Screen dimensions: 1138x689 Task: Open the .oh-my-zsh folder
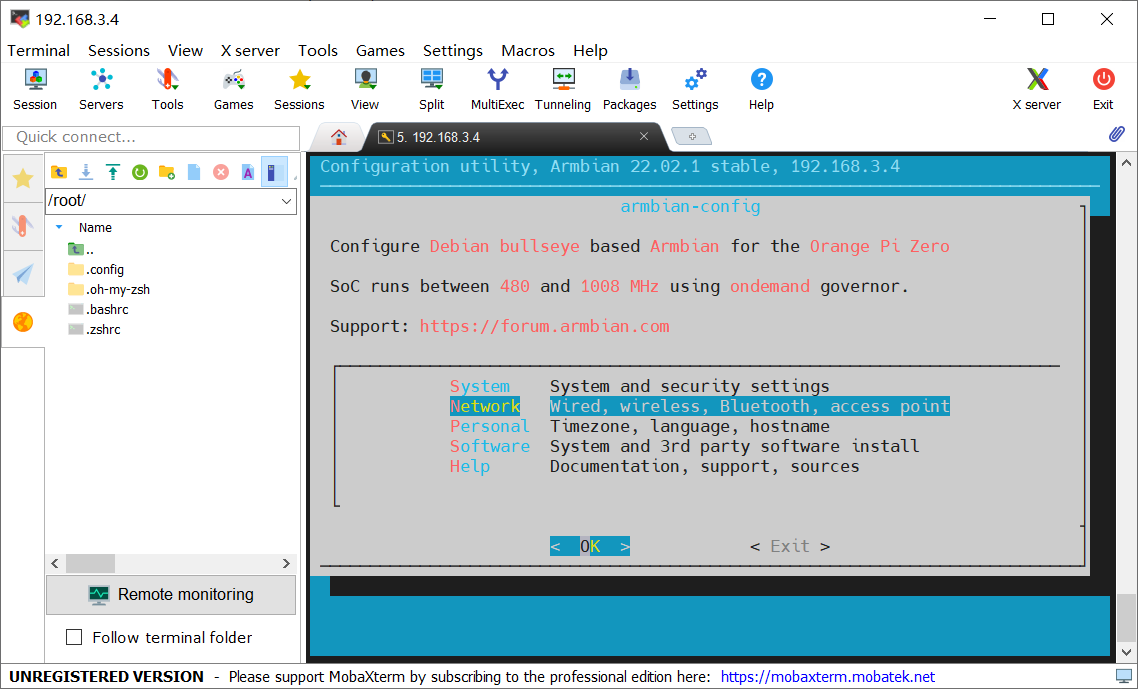110,289
